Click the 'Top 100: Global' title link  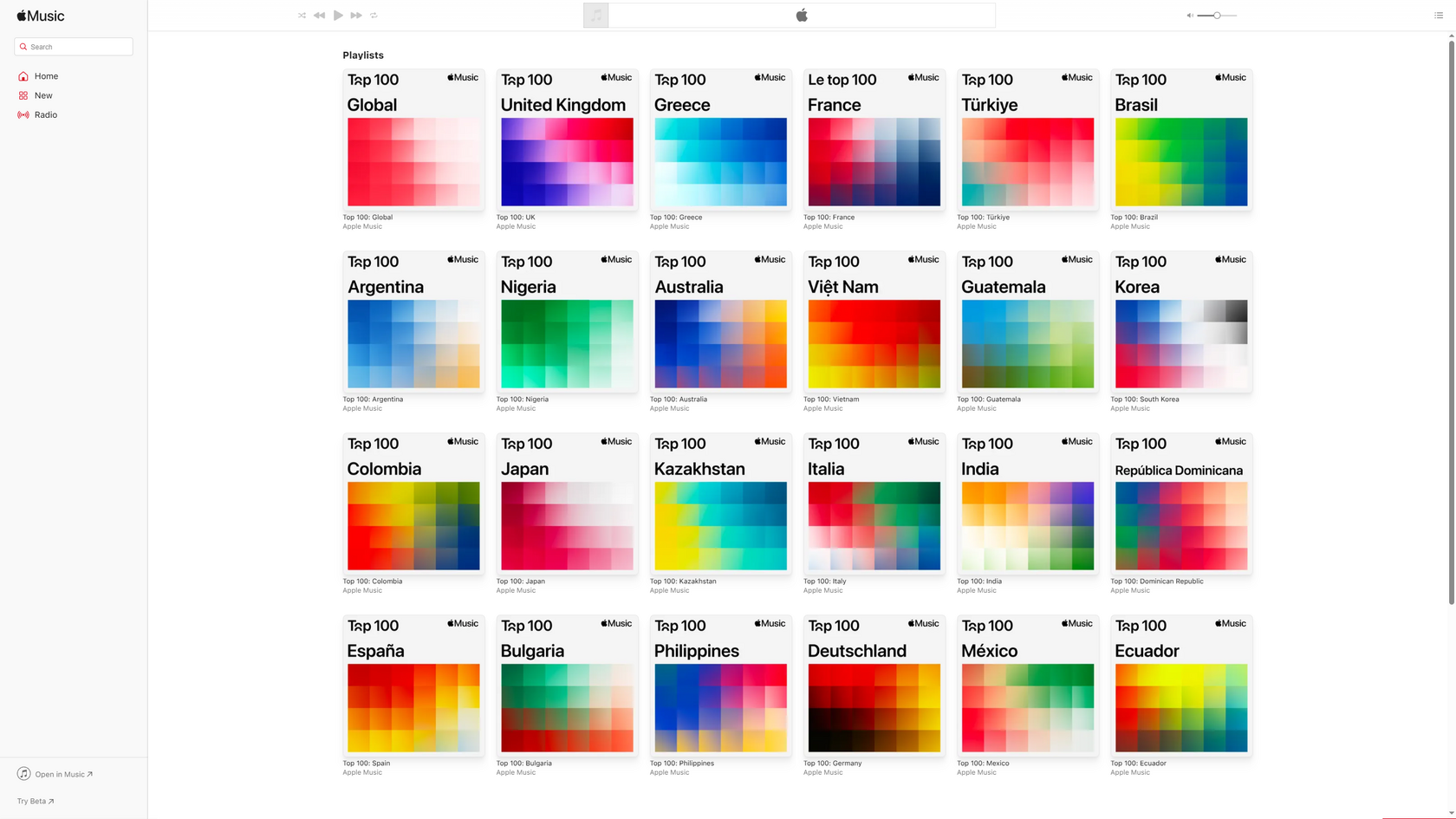coord(367,218)
